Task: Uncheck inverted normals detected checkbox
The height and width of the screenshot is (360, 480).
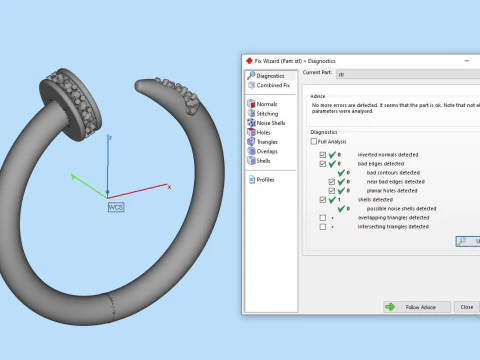Action: pyautogui.click(x=322, y=155)
